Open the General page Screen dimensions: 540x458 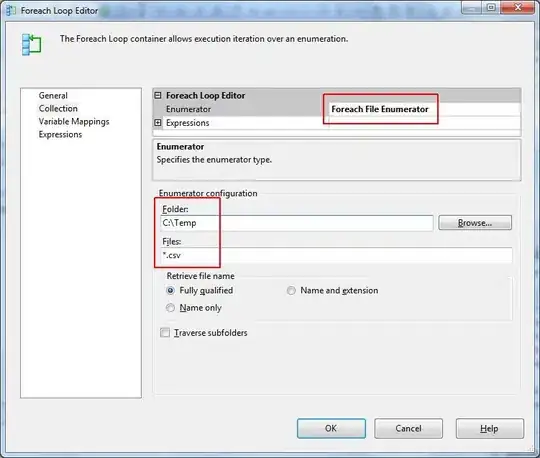(x=53, y=95)
